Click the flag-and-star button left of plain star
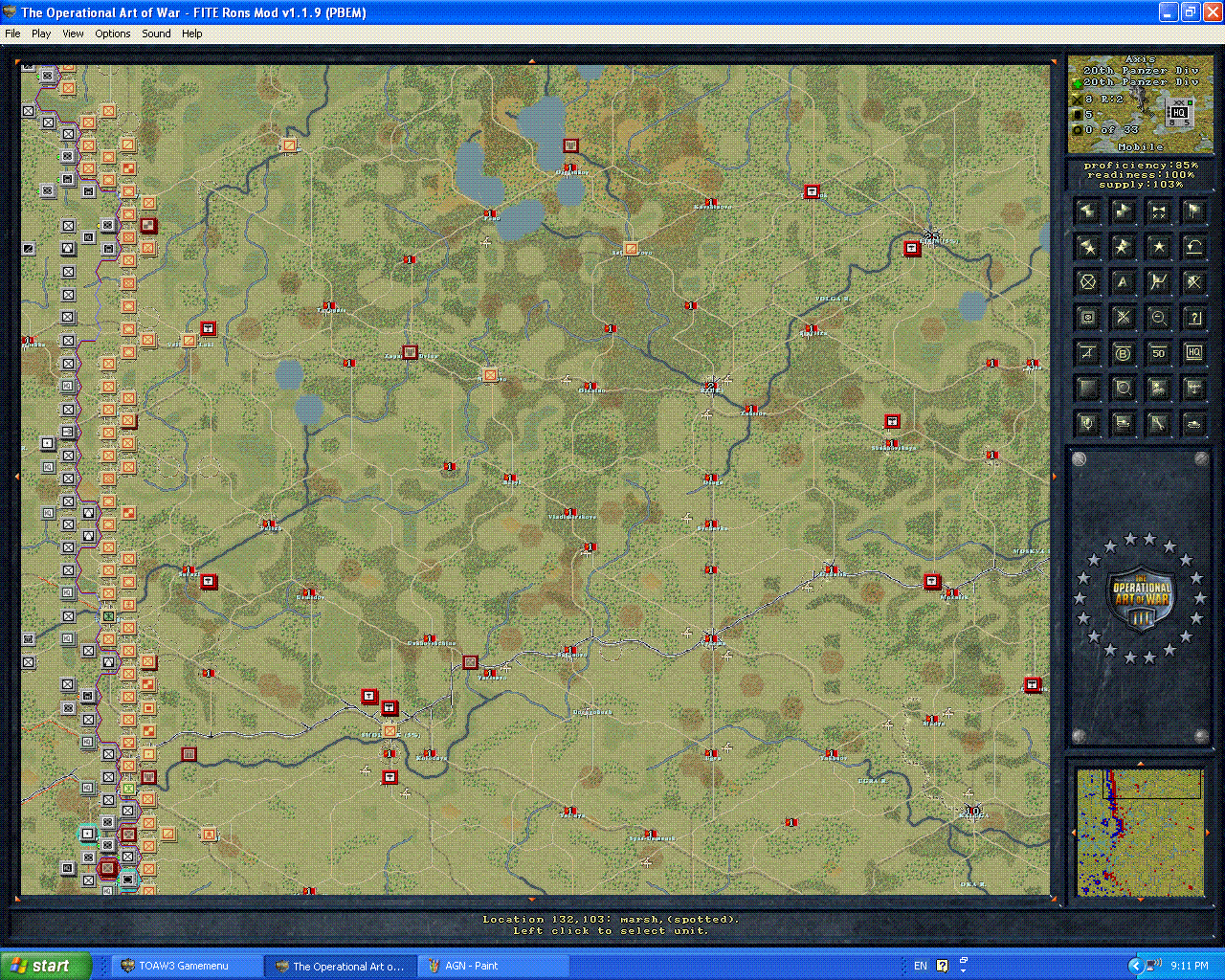1225x980 pixels. click(x=1123, y=247)
